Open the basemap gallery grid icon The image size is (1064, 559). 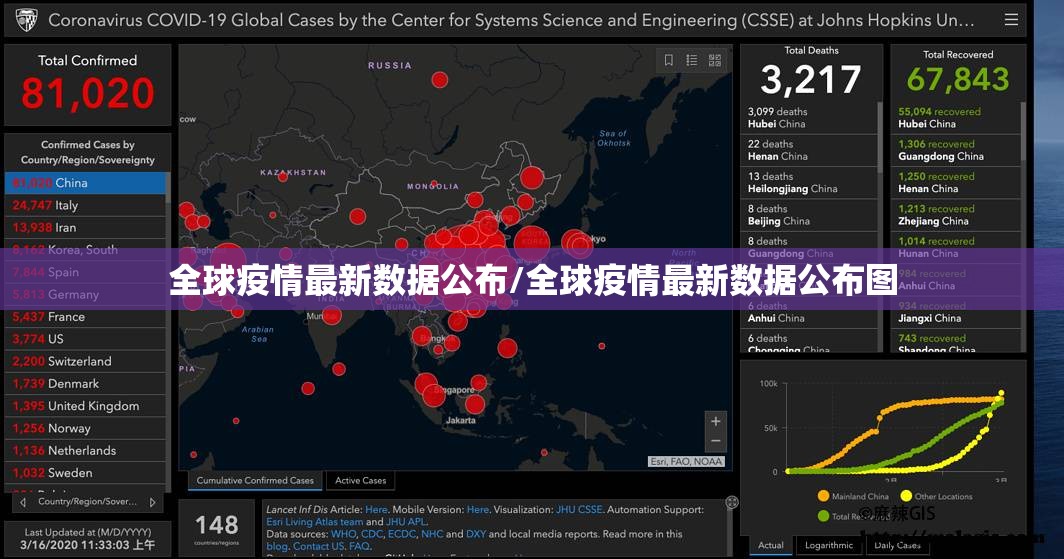pos(715,61)
